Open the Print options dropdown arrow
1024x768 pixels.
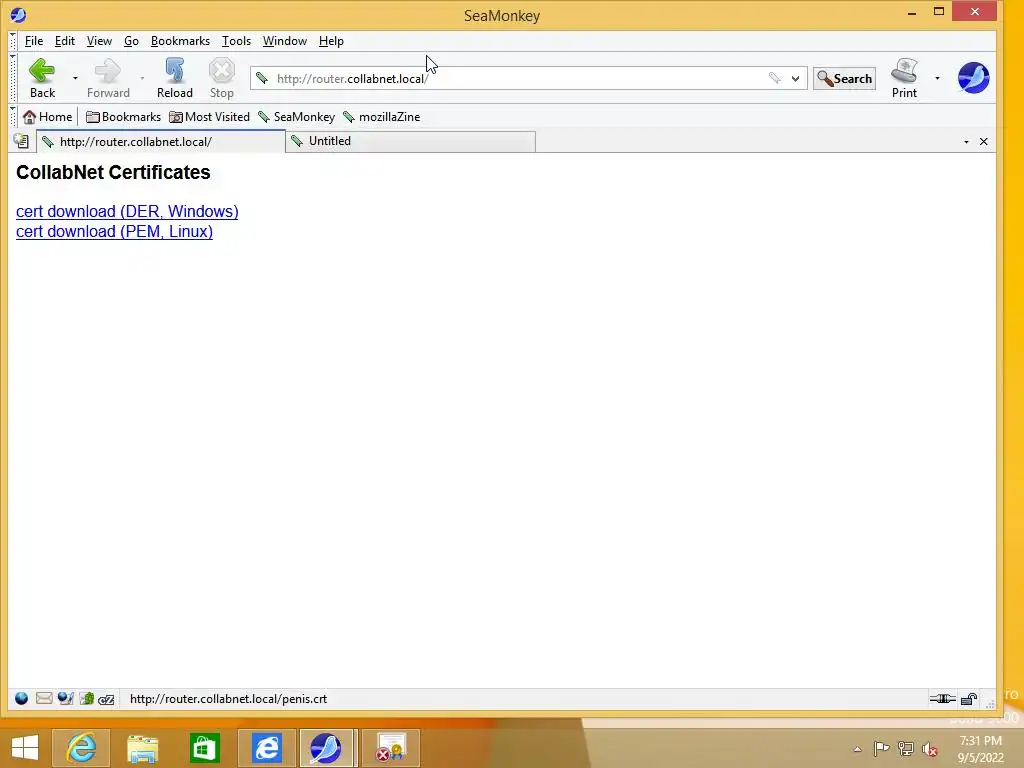(x=937, y=78)
